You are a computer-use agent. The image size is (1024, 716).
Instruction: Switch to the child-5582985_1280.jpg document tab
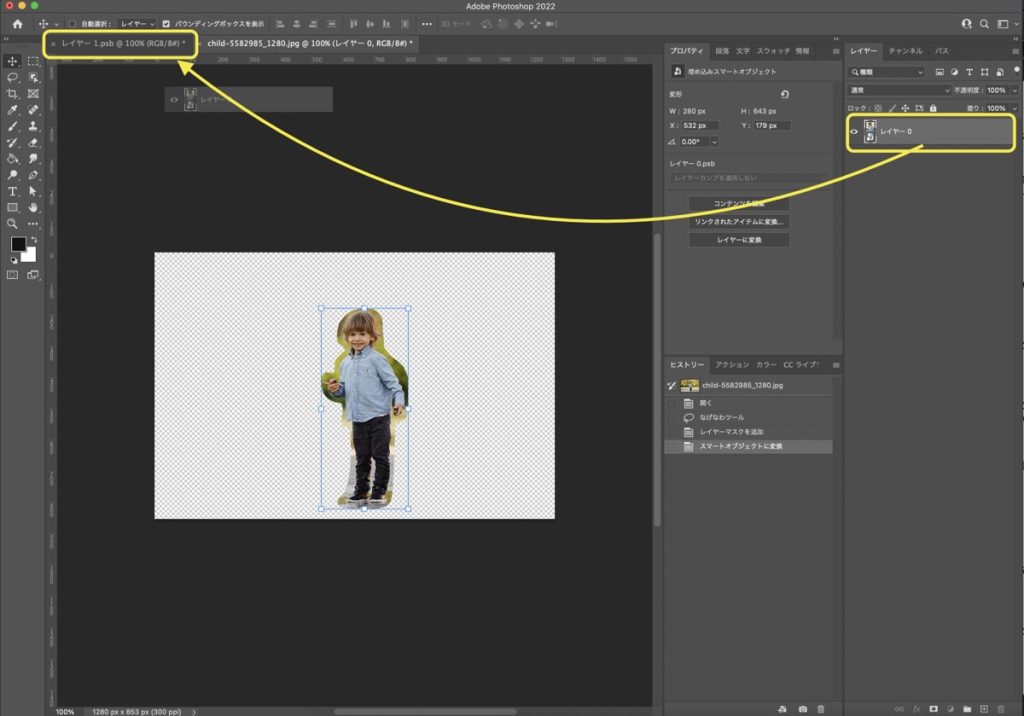[310, 43]
